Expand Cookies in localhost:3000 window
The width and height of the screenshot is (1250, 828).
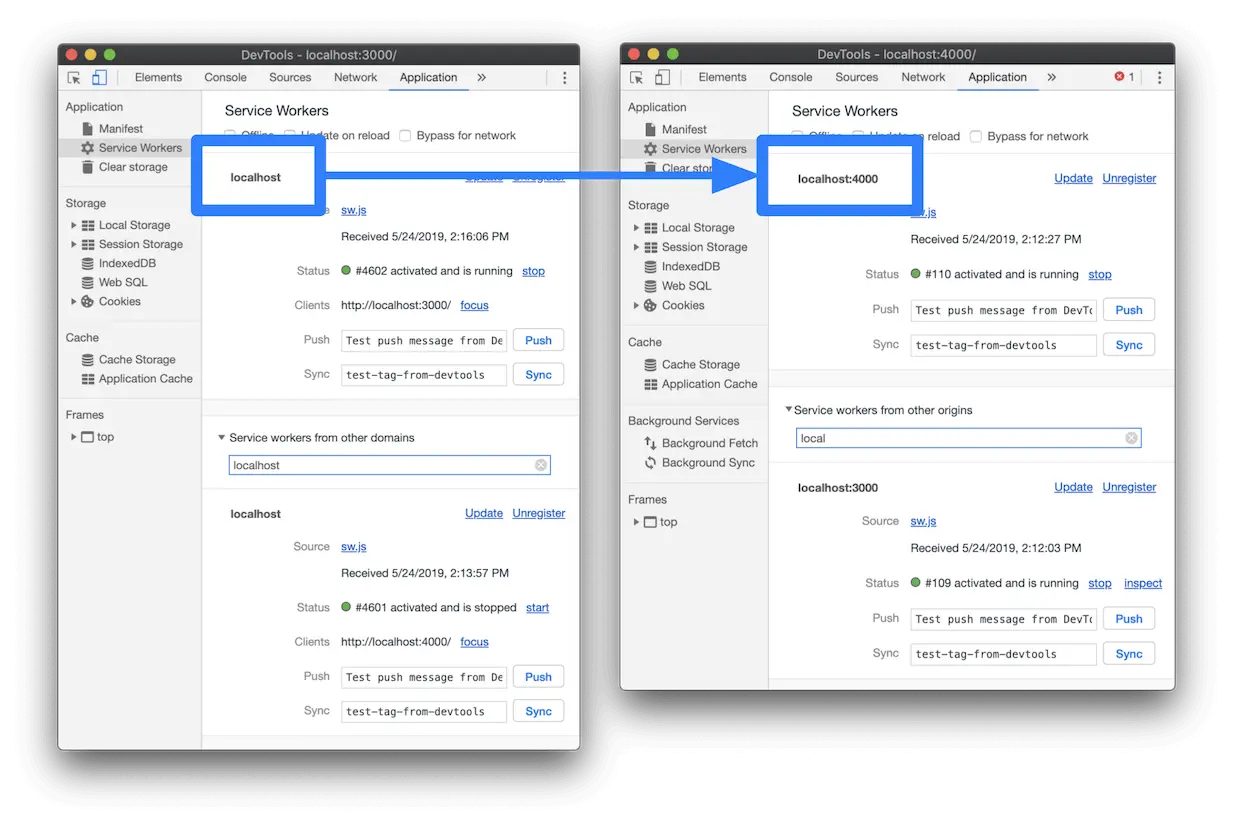73,301
